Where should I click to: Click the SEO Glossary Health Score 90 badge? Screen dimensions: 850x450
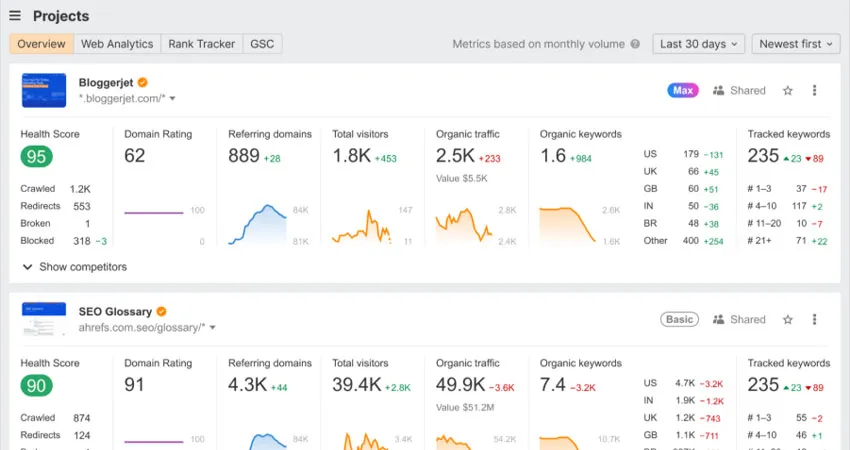point(36,385)
